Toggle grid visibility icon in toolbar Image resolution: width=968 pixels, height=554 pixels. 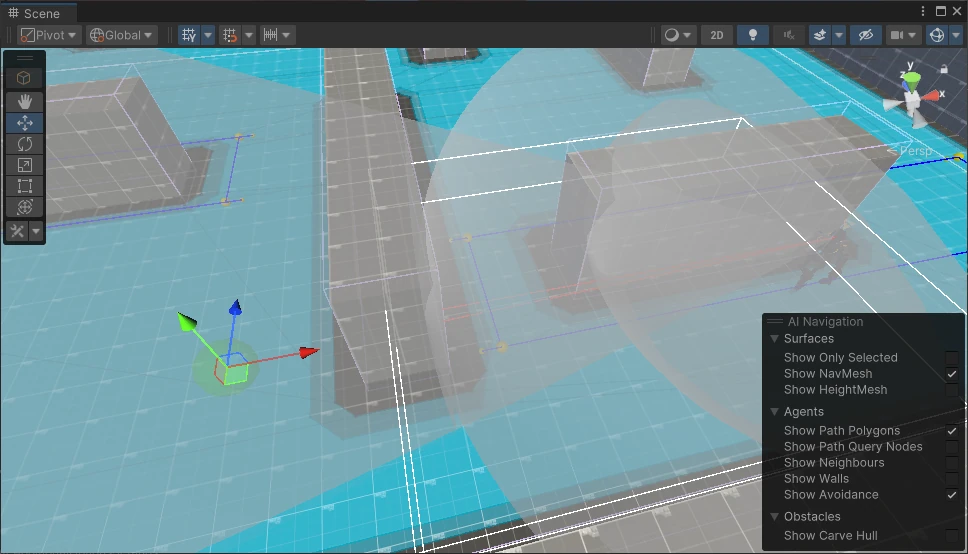[x=189, y=35]
